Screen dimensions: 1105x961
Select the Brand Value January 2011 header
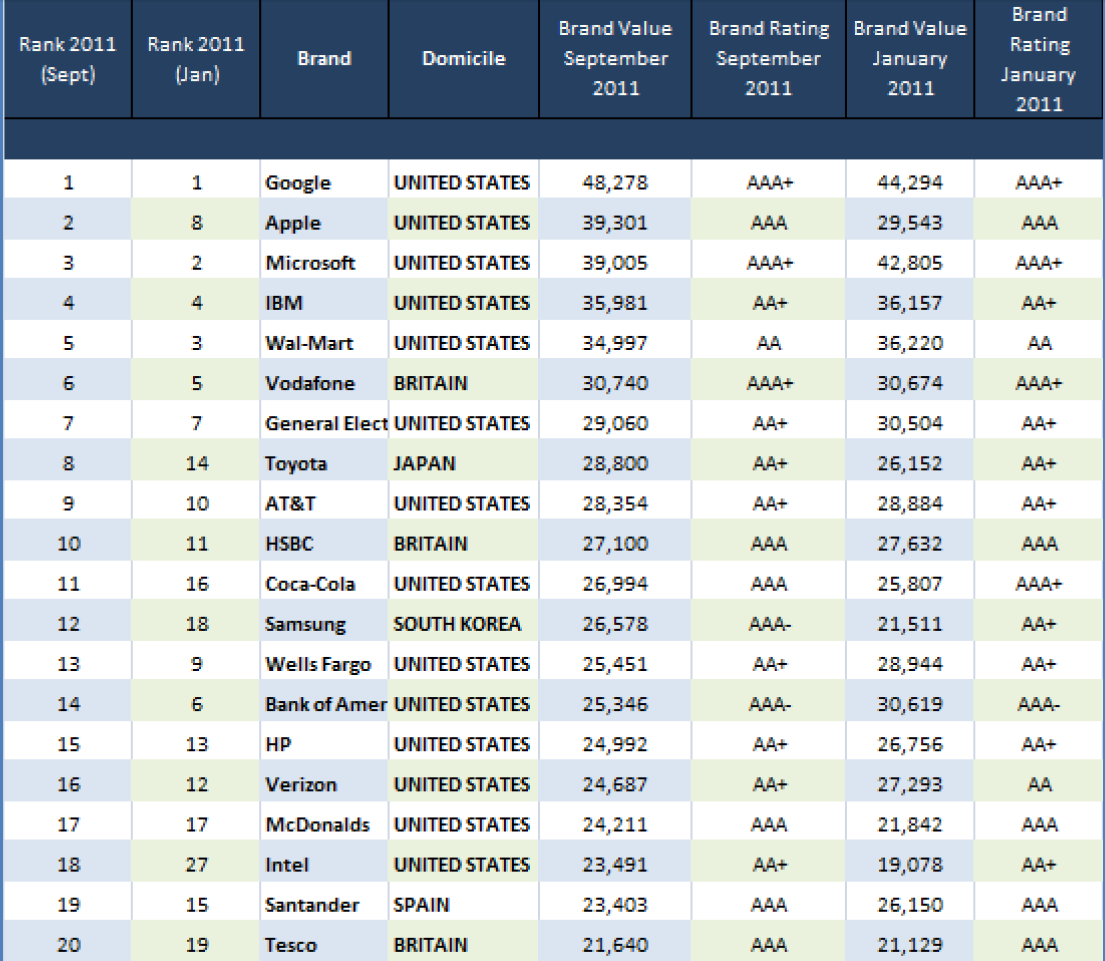(909, 59)
